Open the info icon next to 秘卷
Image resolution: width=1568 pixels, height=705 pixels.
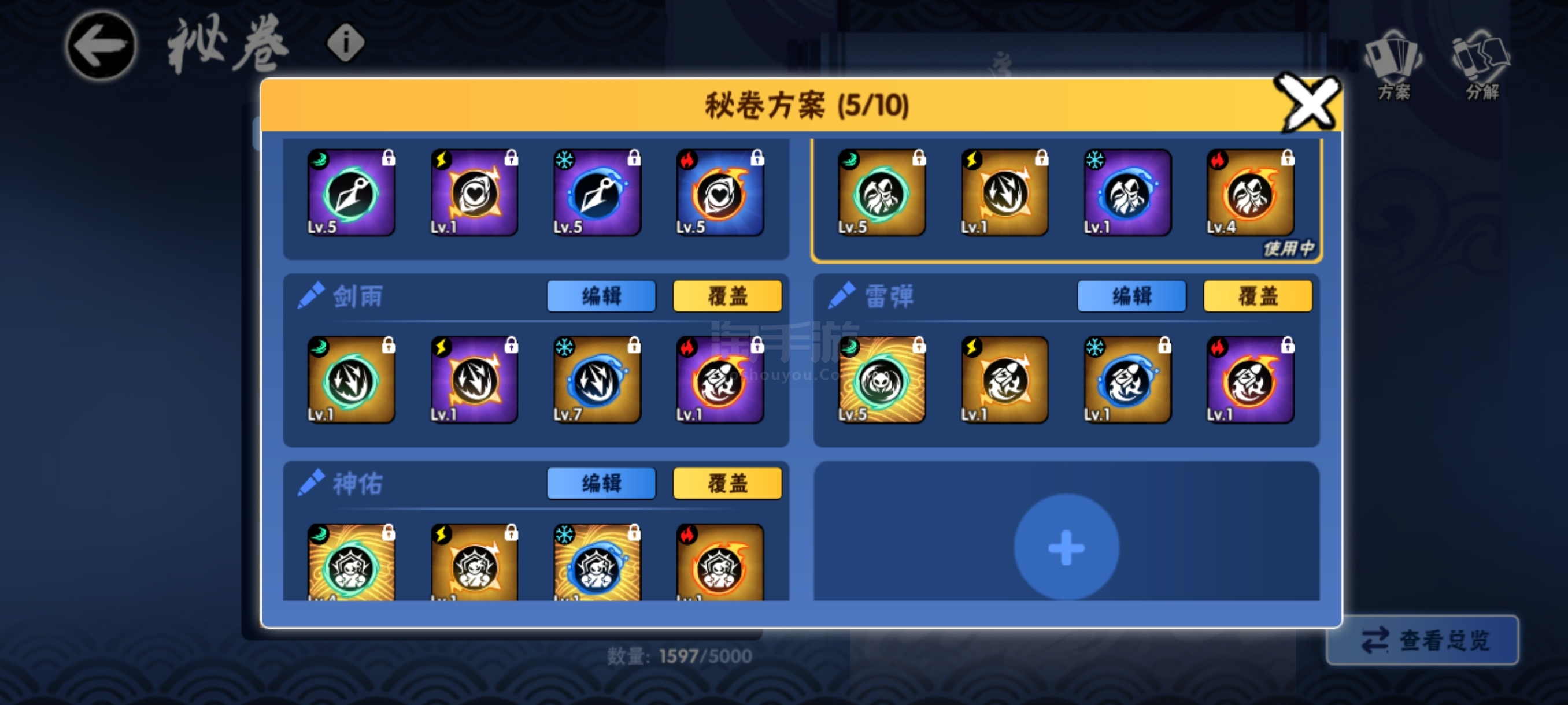(x=346, y=43)
